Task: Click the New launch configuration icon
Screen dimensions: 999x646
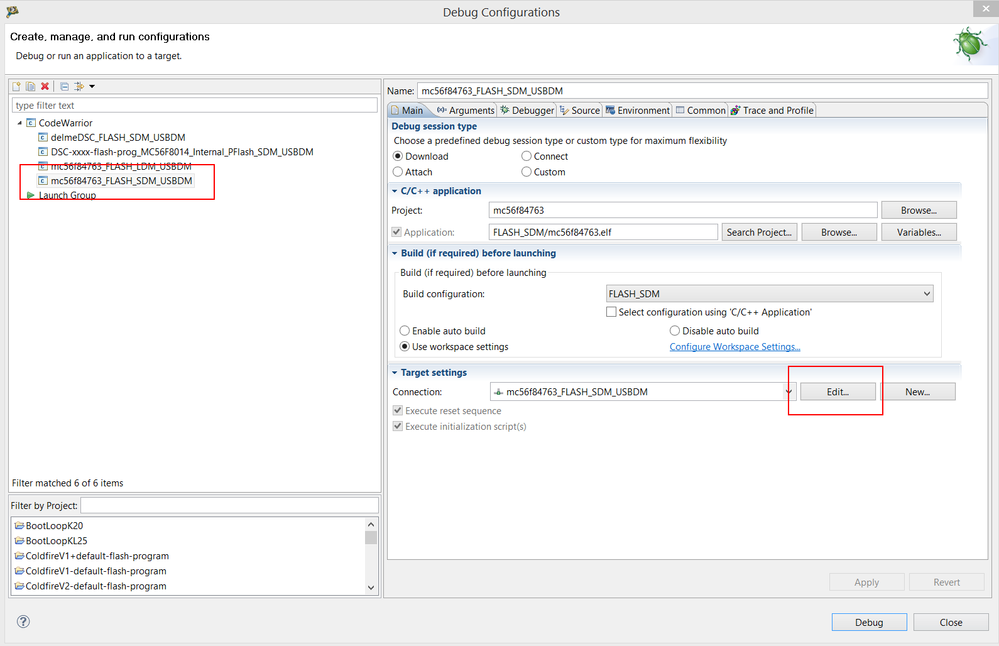Action: pos(17,86)
